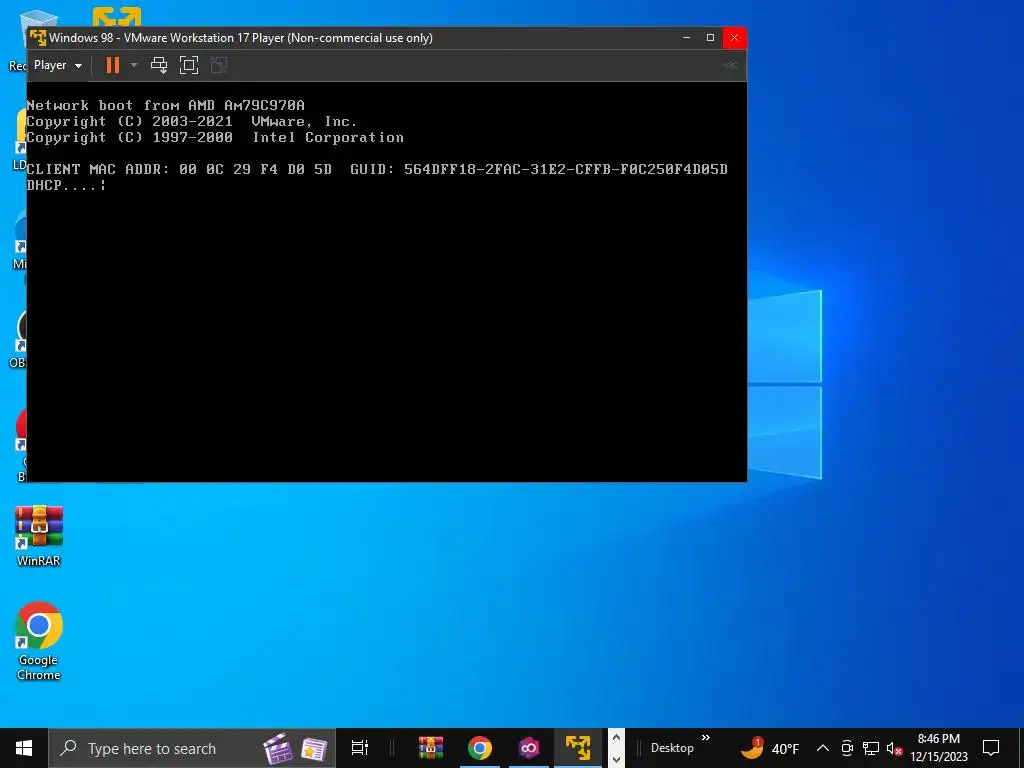Open the Desktop toolbar on taskbar
The image size is (1024, 768).
(x=672, y=748)
